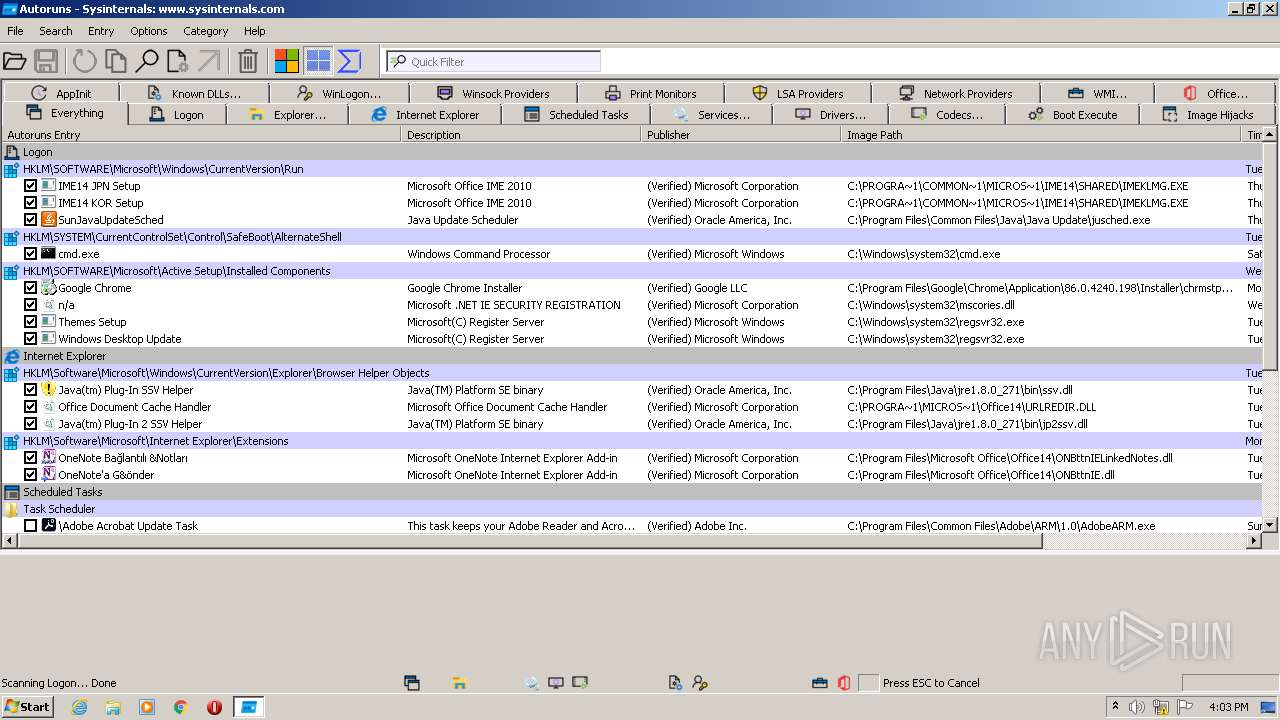
Task: Click the Find magnifier toolbar icon
Action: (147, 62)
